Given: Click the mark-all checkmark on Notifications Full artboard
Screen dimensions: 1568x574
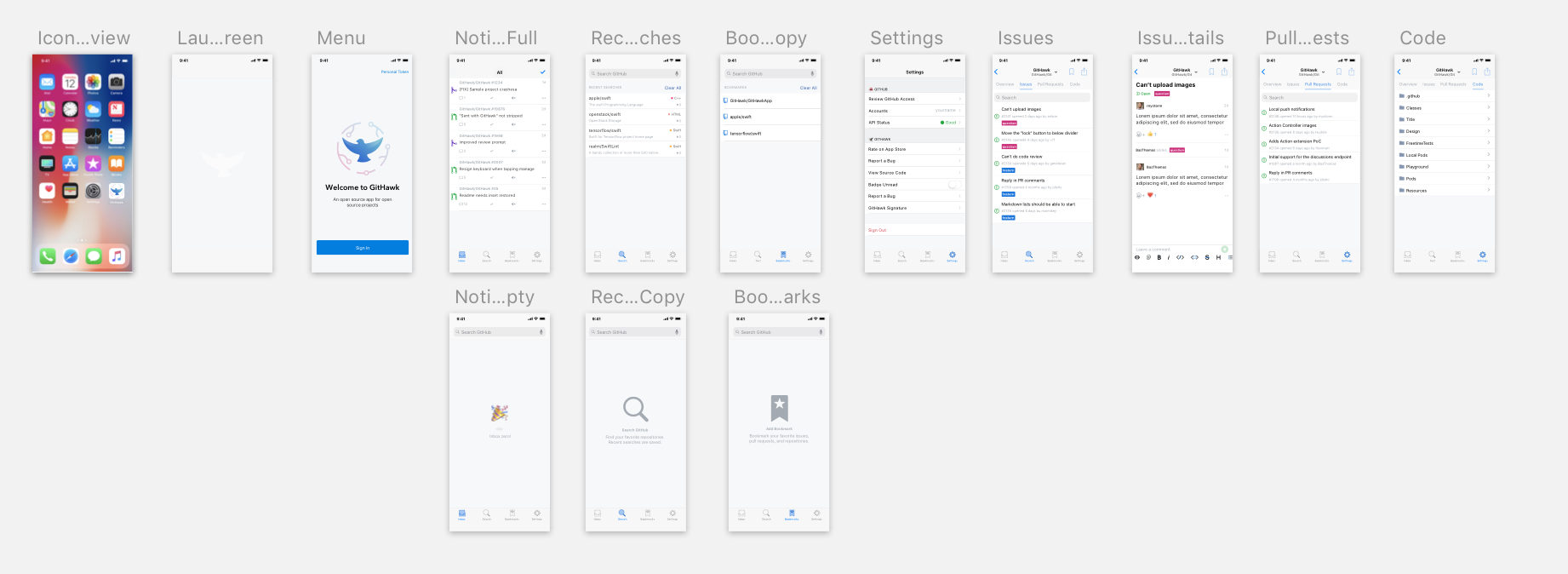Looking at the screenshot, I should coord(542,72).
